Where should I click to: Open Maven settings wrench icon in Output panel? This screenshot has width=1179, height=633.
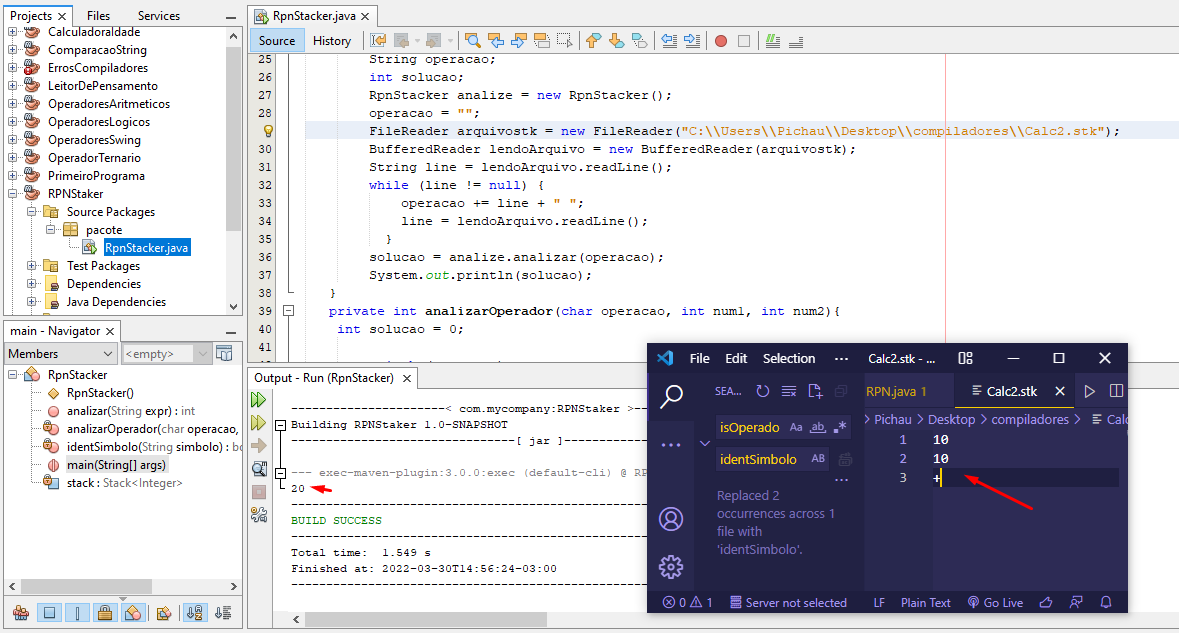259,515
